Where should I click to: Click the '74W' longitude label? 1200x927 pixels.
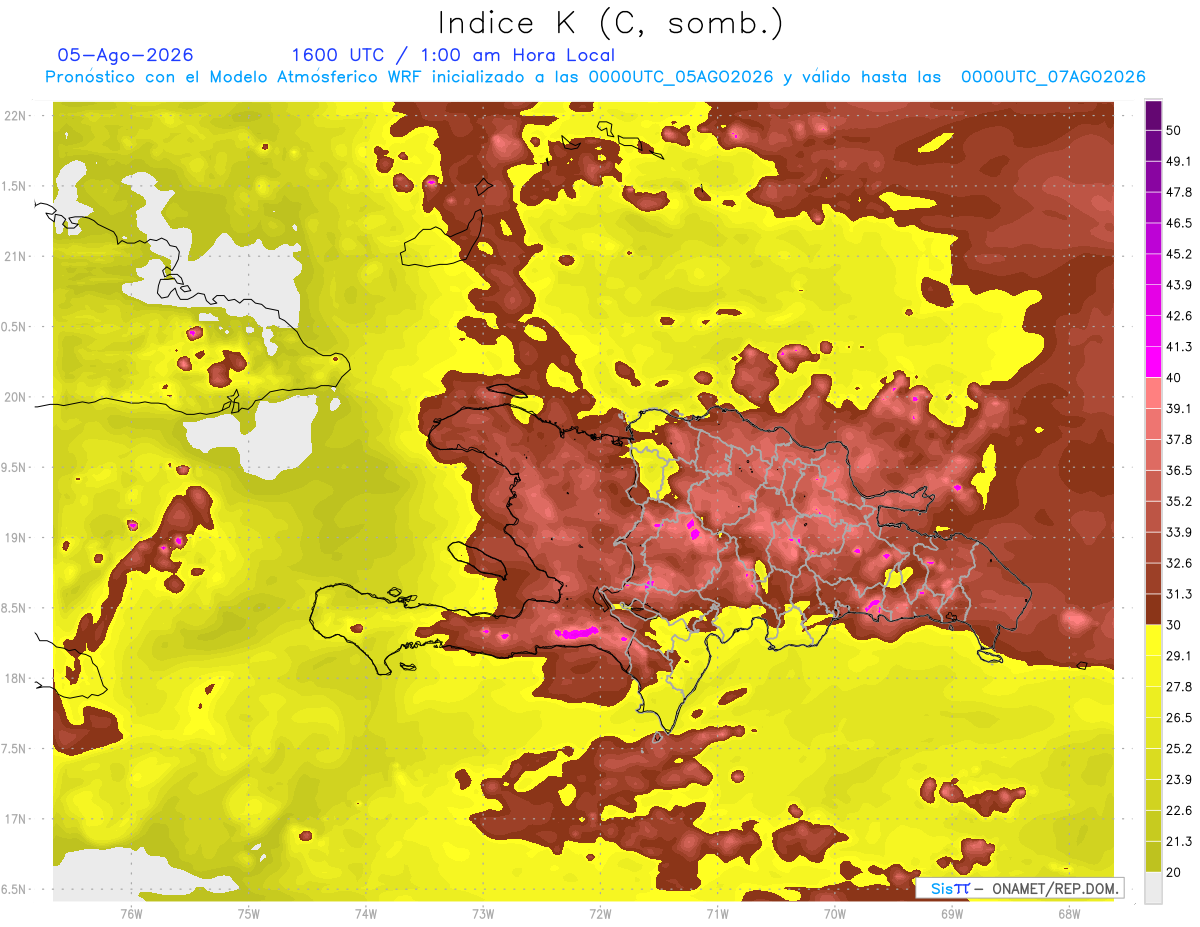click(366, 913)
